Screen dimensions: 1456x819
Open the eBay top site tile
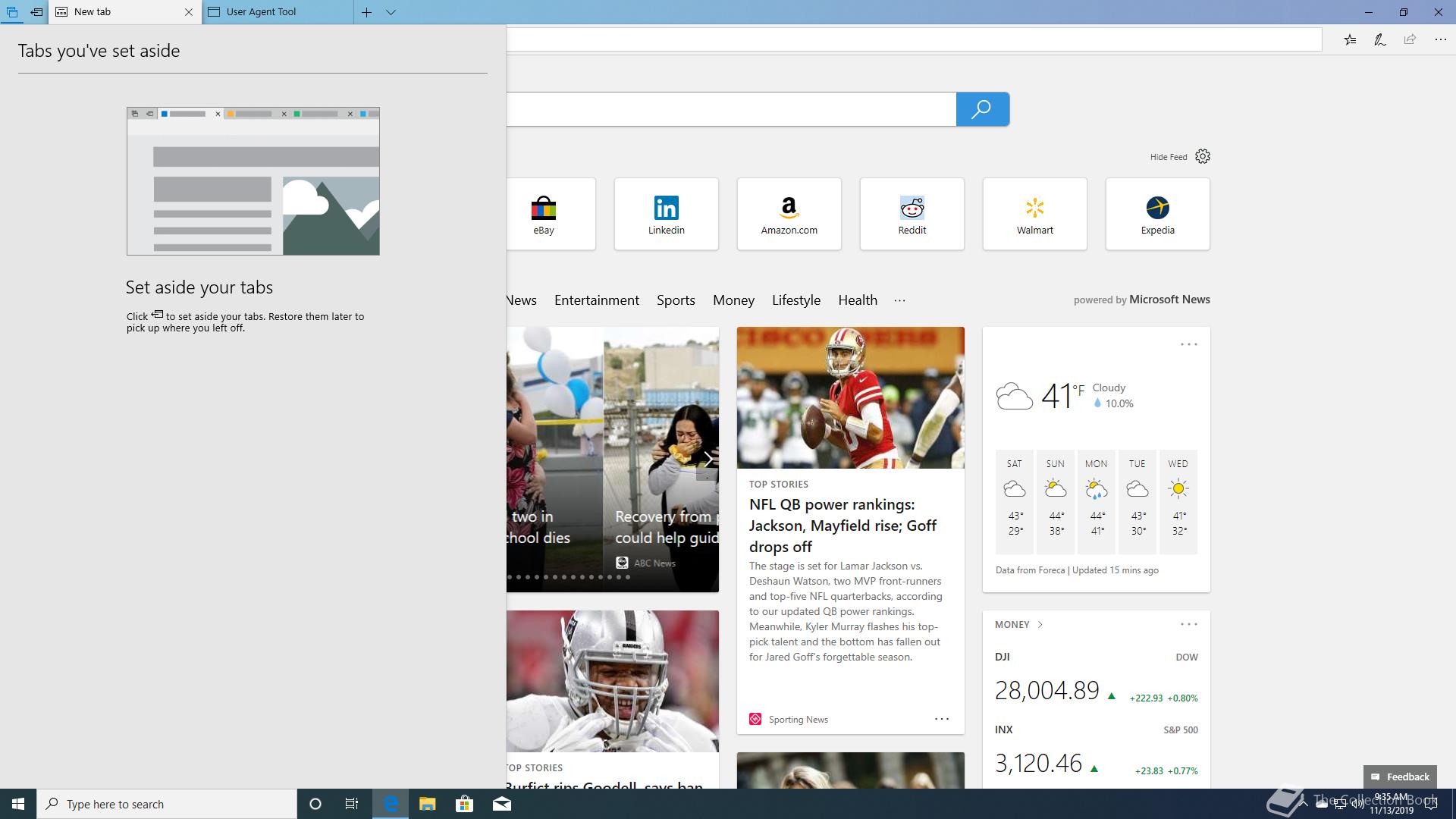[x=551, y=214]
